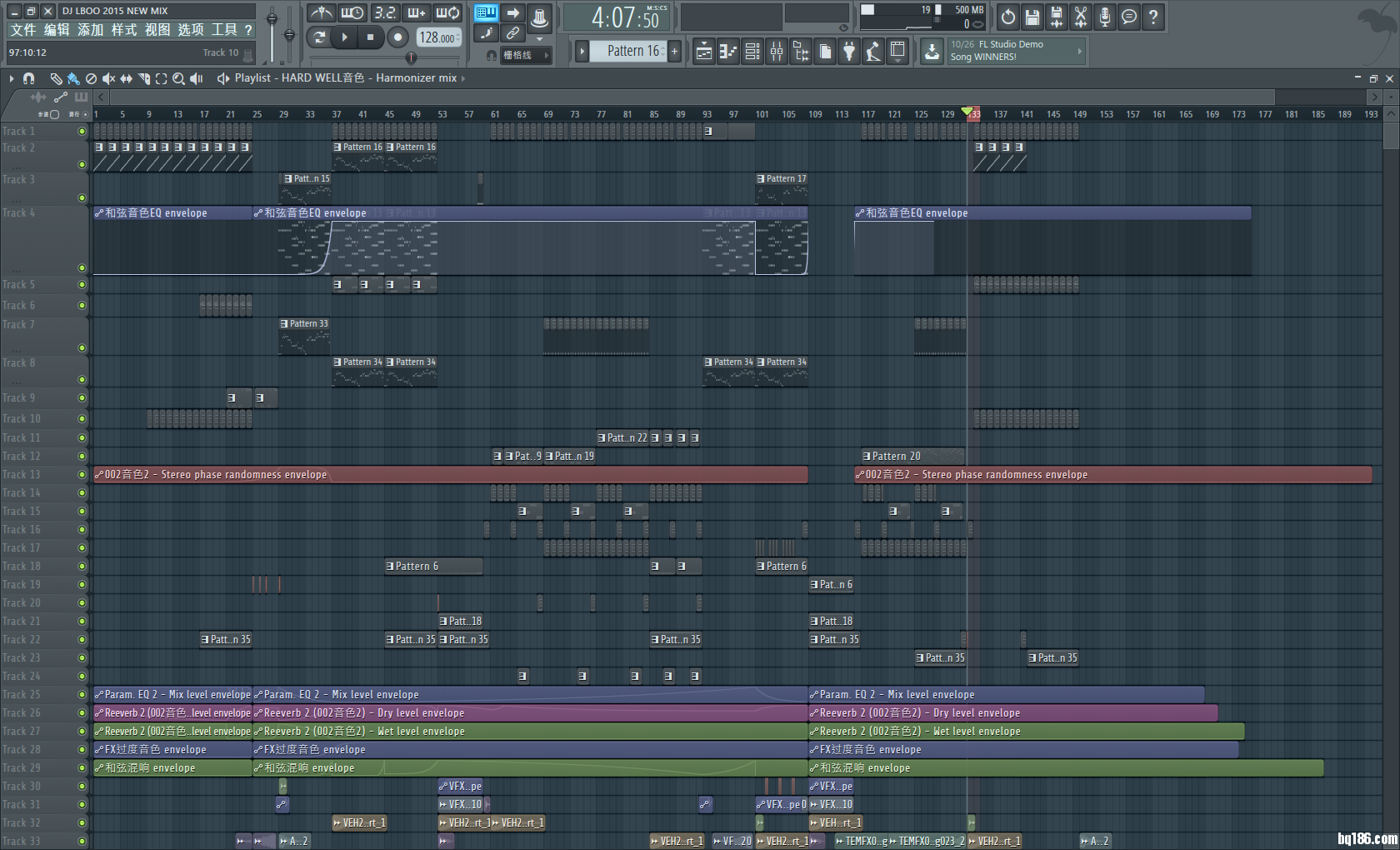Enable typing keyboard to piano icon
This screenshot has height=850, width=1400.
point(487,12)
